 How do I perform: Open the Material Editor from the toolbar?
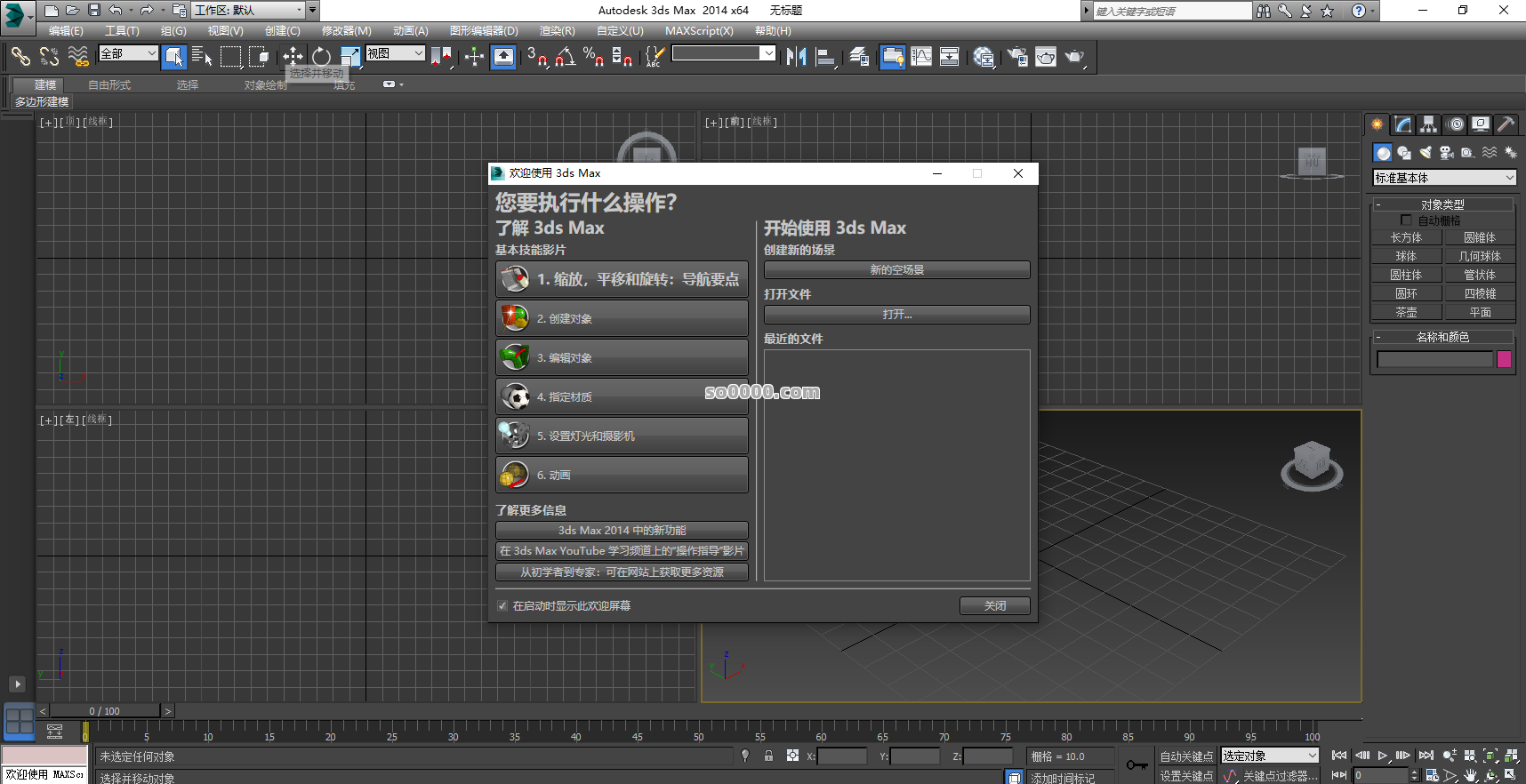pos(983,57)
